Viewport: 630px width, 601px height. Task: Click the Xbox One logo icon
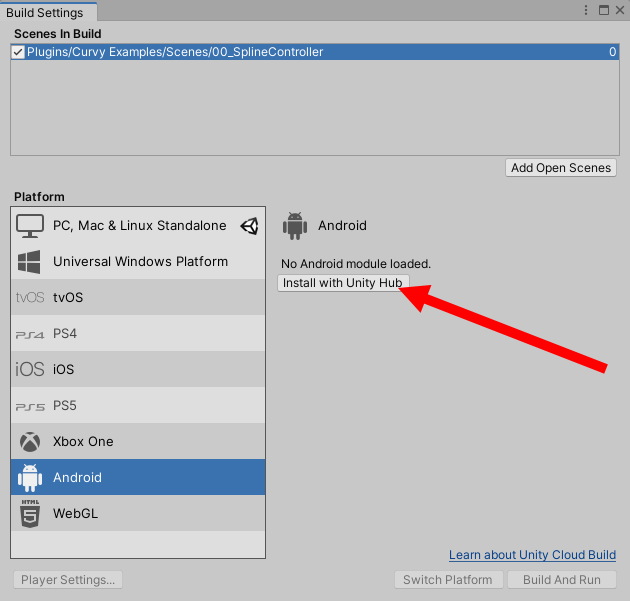[x=30, y=442]
